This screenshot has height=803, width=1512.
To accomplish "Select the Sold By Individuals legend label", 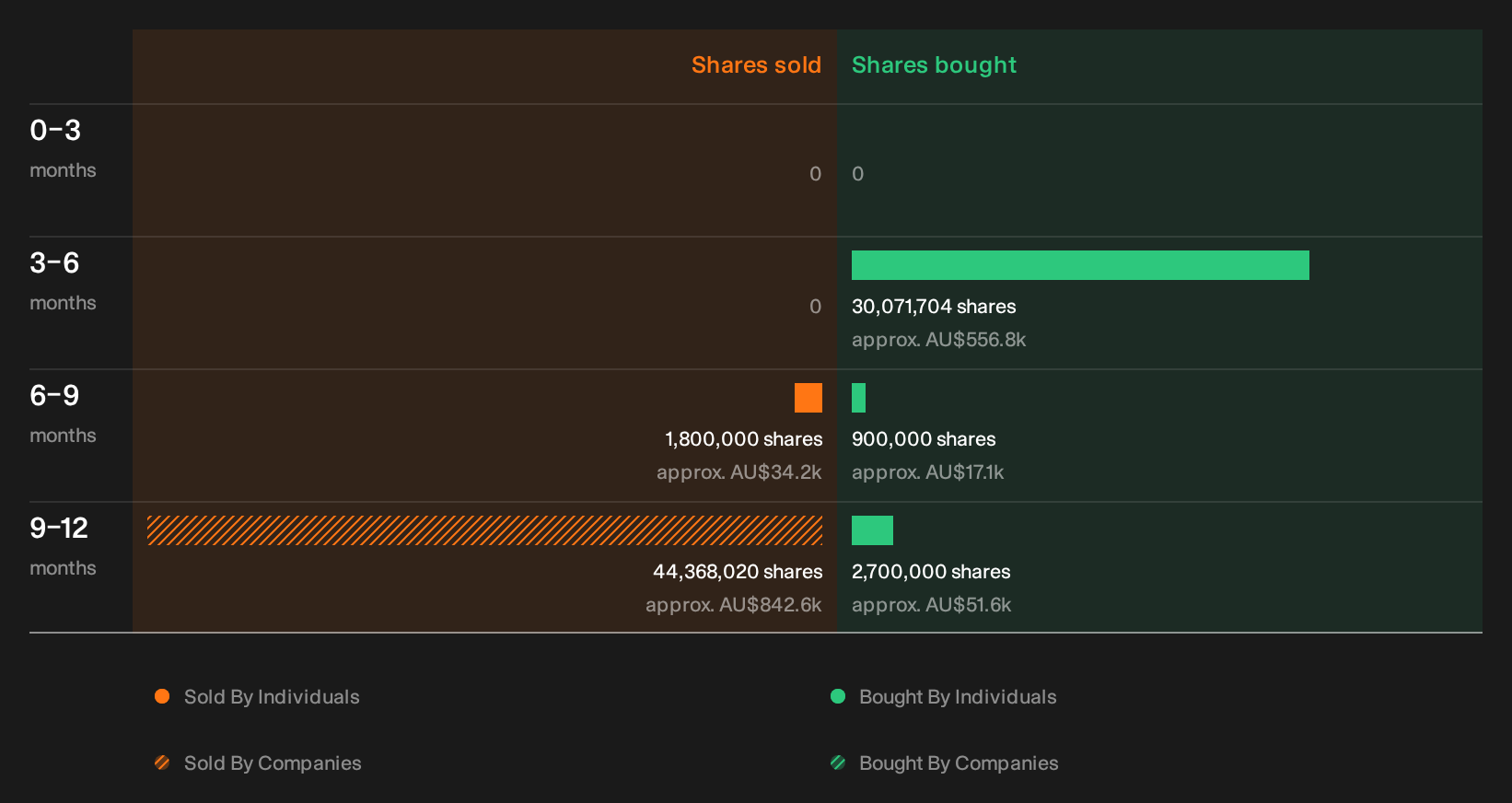I will pyautogui.click(x=272, y=697).
